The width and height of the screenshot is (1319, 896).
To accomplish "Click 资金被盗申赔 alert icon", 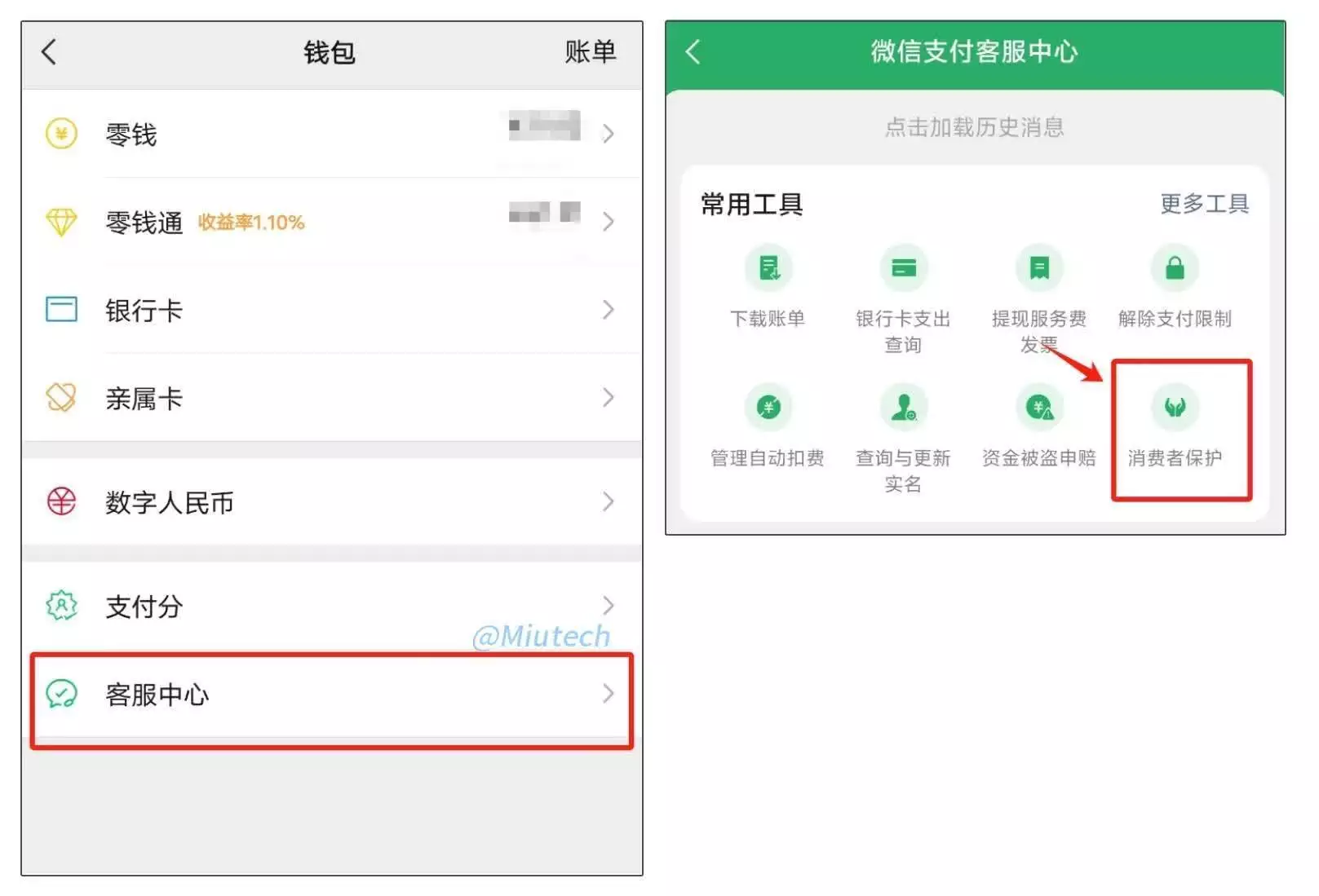I will click(1038, 407).
